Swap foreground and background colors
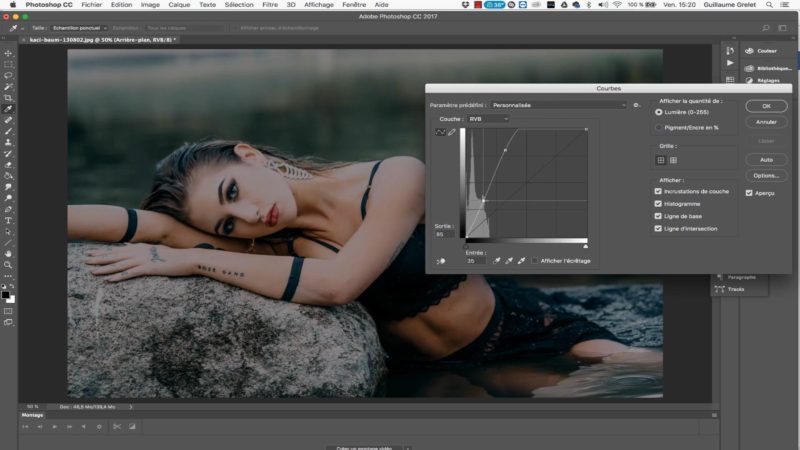This screenshot has height=450, width=800. [12, 286]
